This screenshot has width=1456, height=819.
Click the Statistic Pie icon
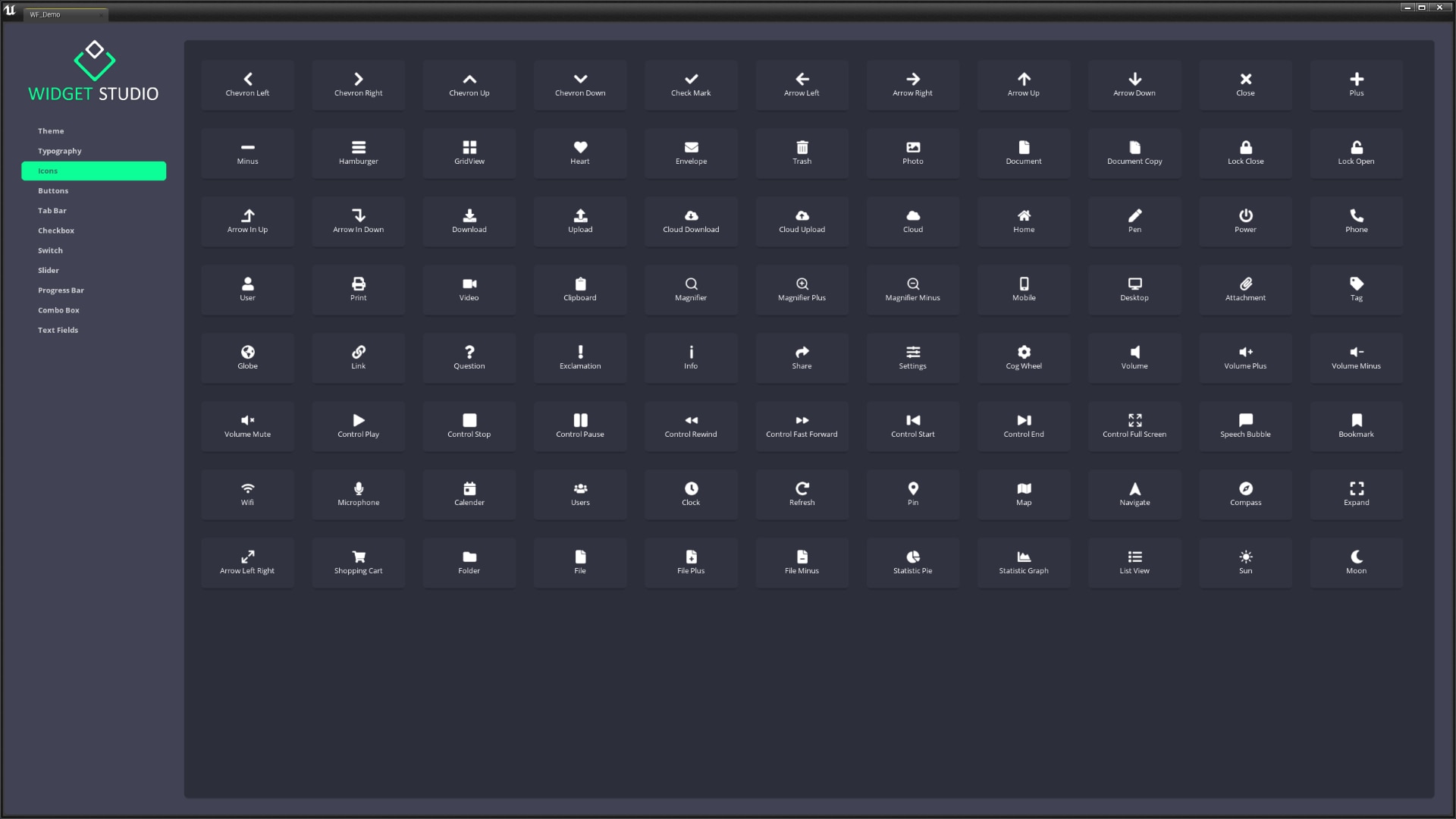click(x=912, y=562)
